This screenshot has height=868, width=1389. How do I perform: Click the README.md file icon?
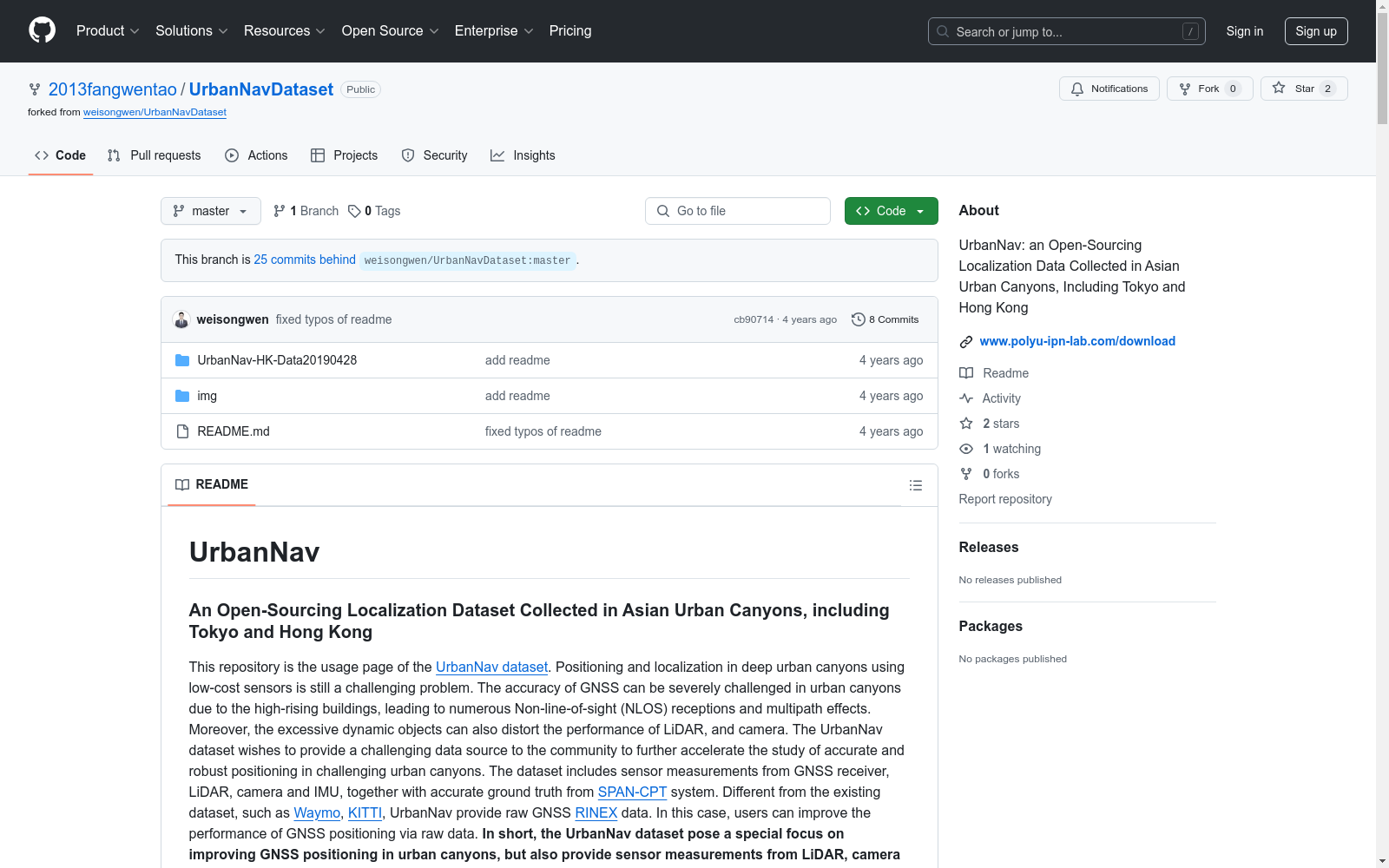(x=182, y=431)
